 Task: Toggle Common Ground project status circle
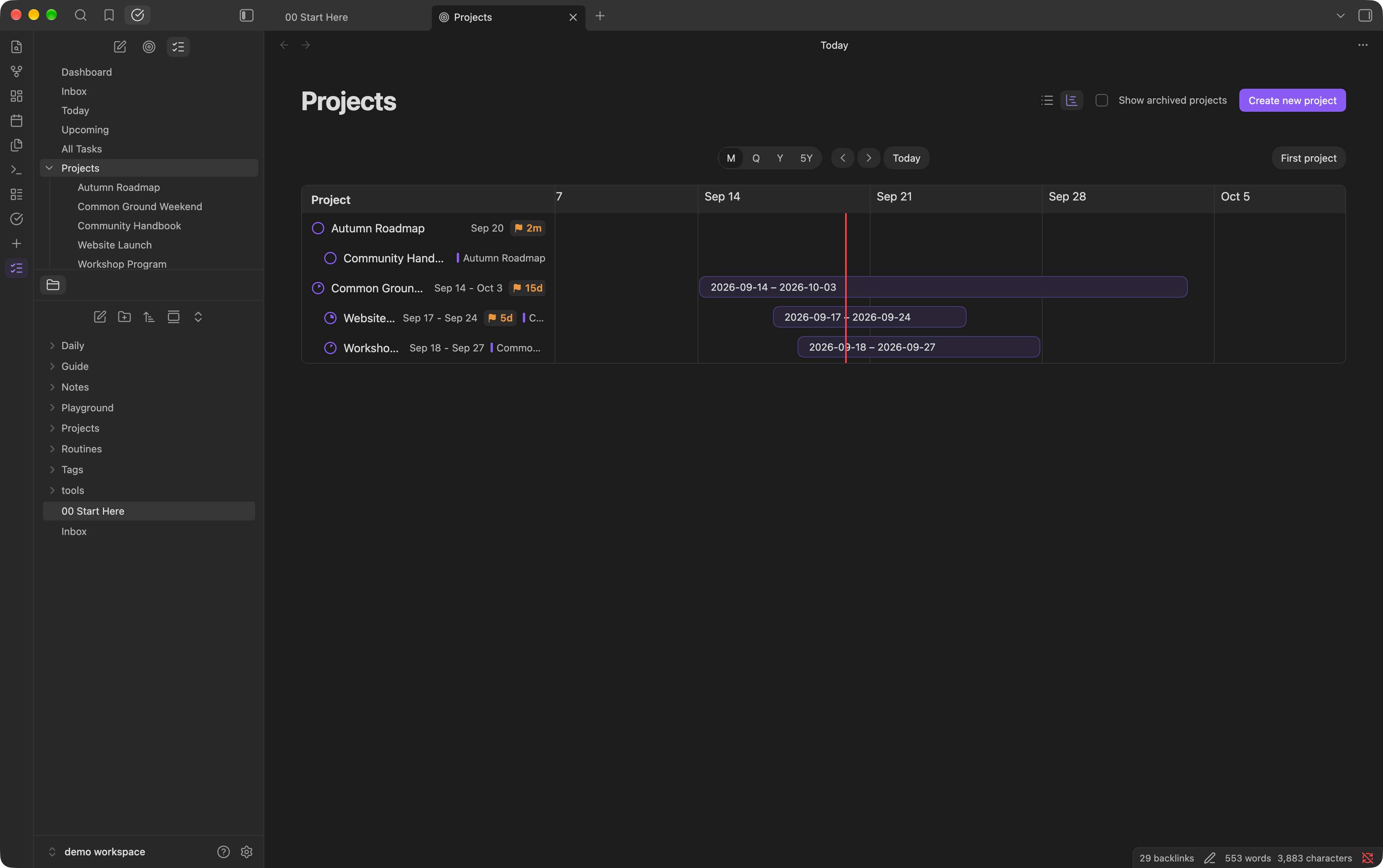(x=318, y=288)
